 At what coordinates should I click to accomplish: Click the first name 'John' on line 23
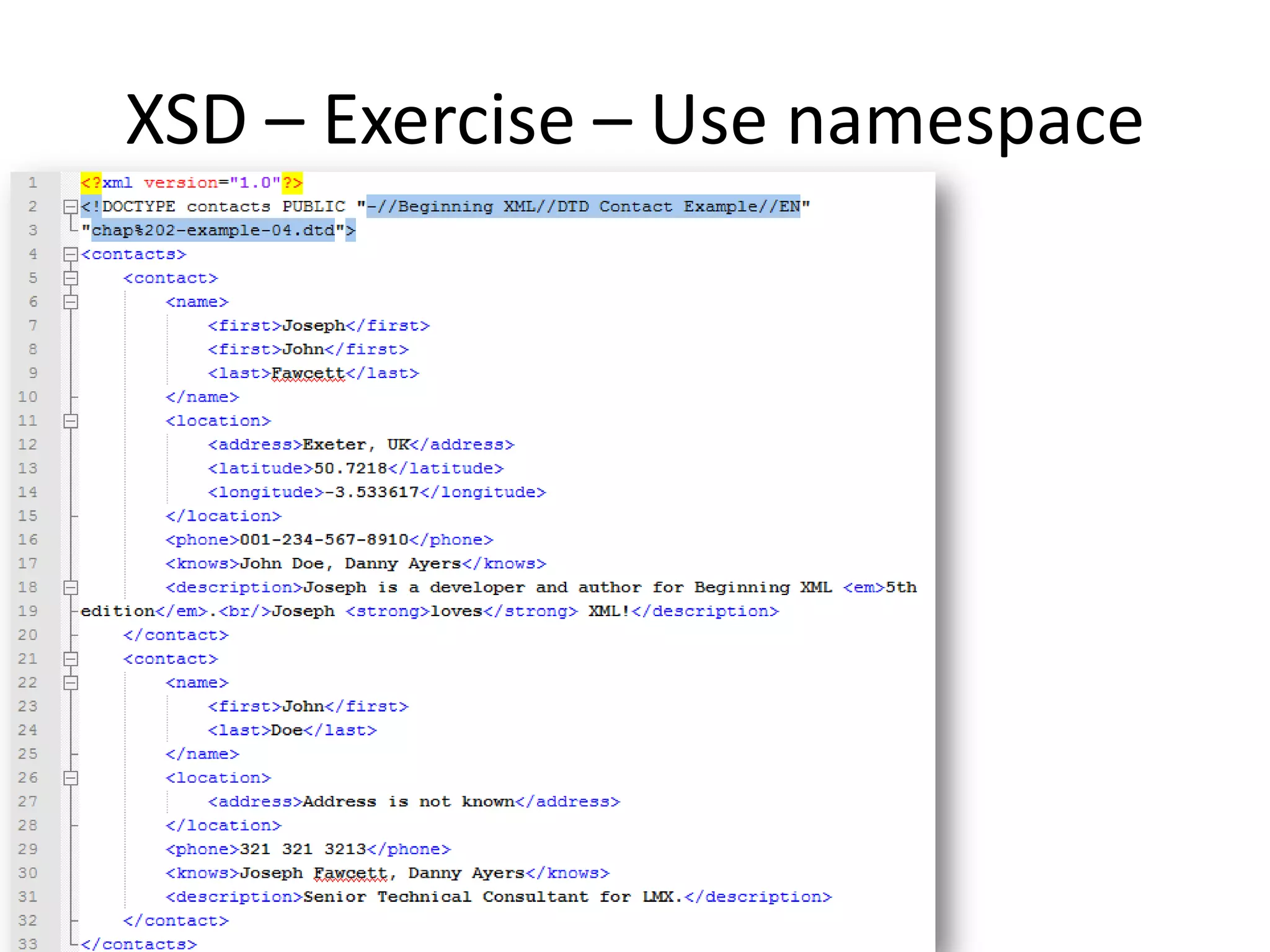(303, 707)
